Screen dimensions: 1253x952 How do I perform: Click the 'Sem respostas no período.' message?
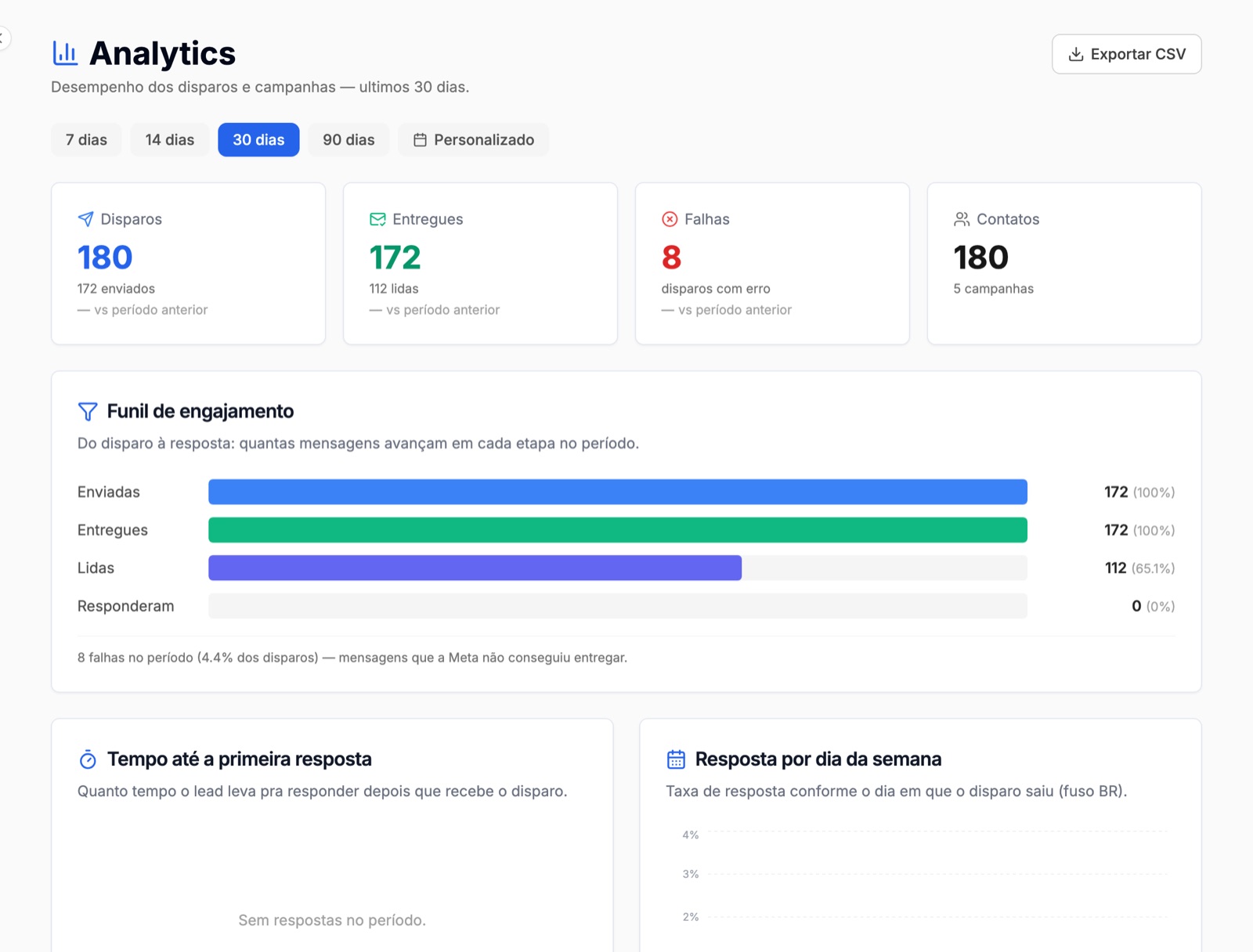pyautogui.click(x=332, y=920)
